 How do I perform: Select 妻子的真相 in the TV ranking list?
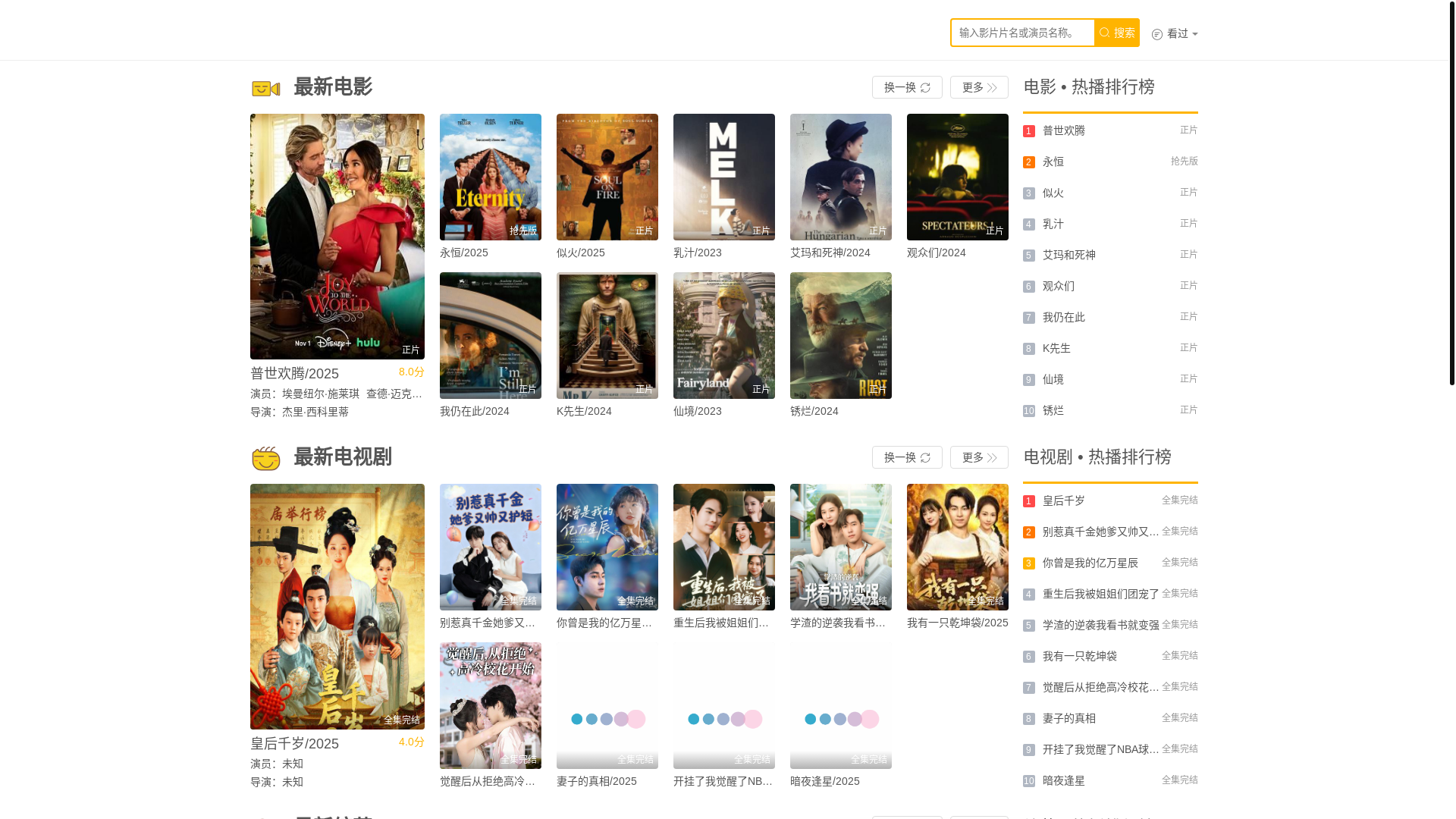pyautogui.click(x=1068, y=718)
